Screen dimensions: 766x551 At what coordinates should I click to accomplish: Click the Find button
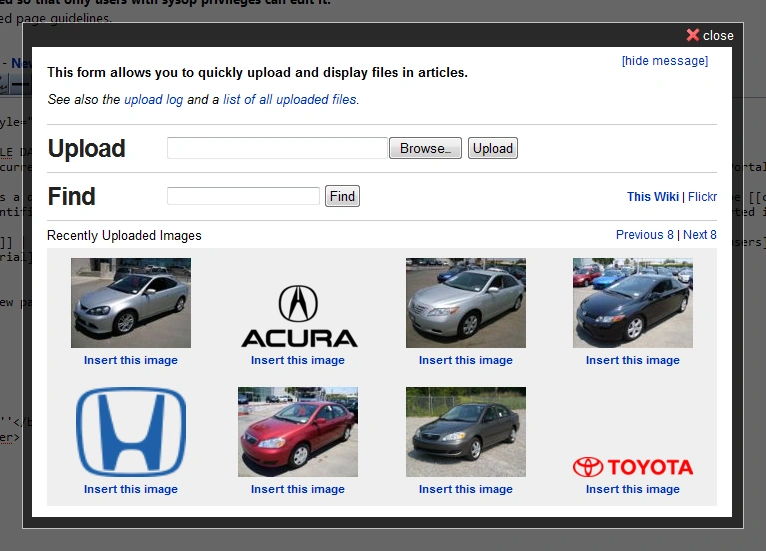click(342, 196)
